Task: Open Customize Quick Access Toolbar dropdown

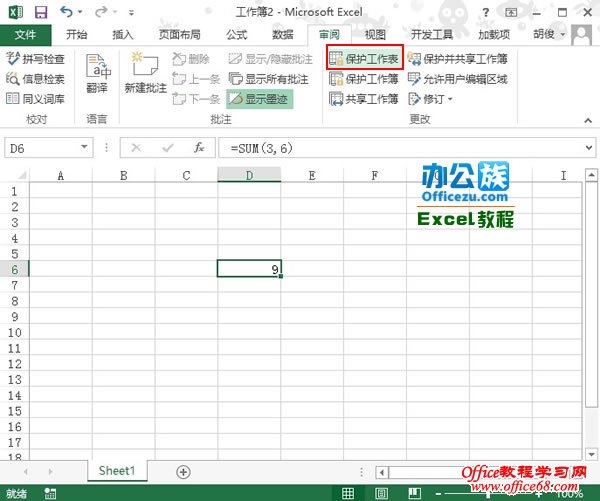Action: pos(131,13)
